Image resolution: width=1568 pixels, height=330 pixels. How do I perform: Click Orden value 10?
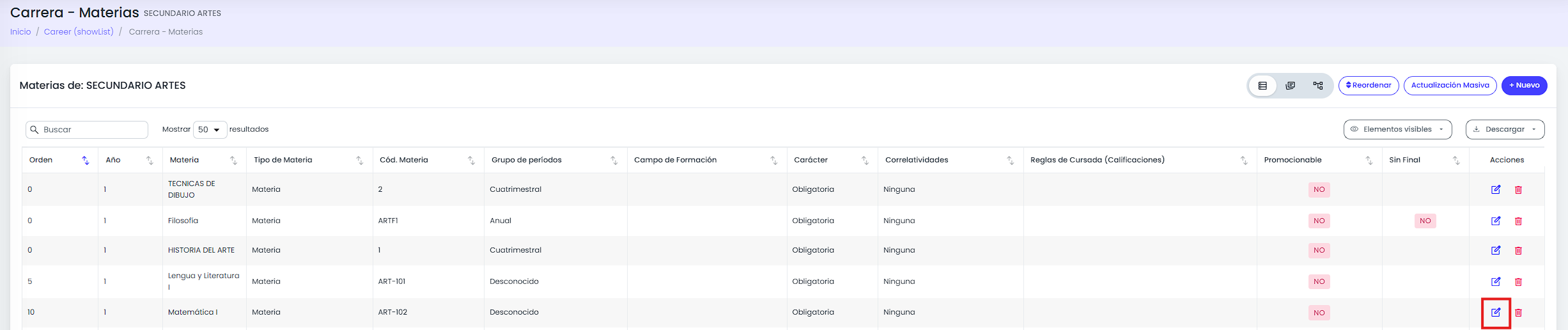(x=31, y=312)
